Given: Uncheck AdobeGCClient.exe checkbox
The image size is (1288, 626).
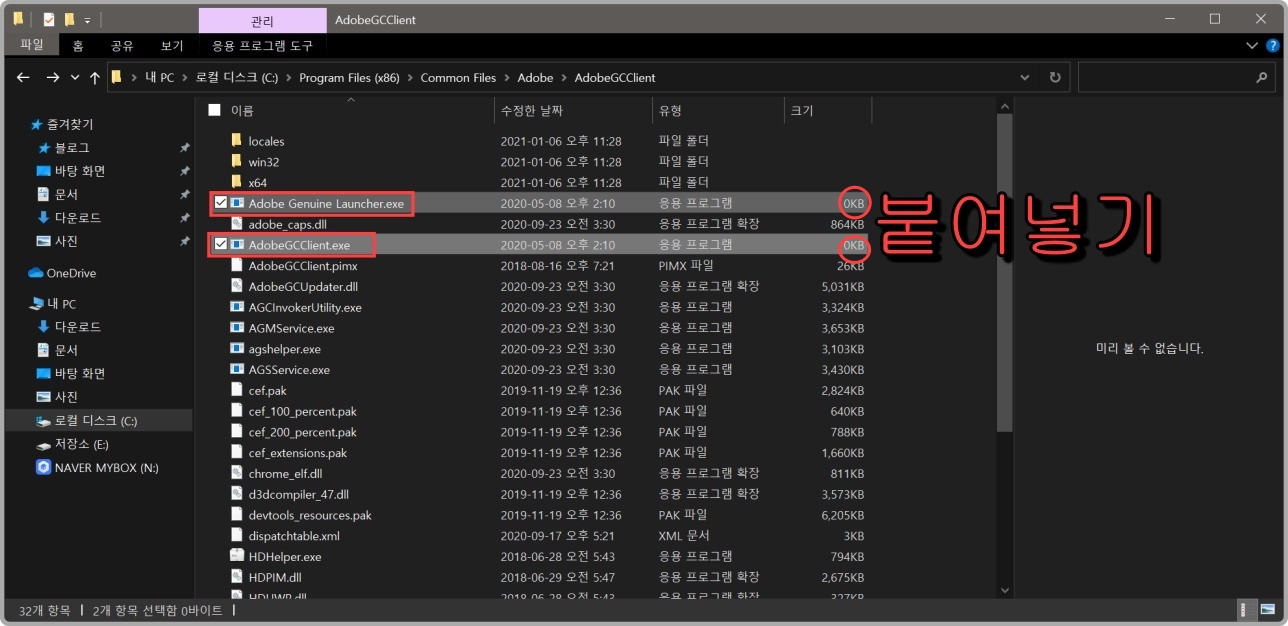Looking at the screenshot, I should [x=221, y=244].
